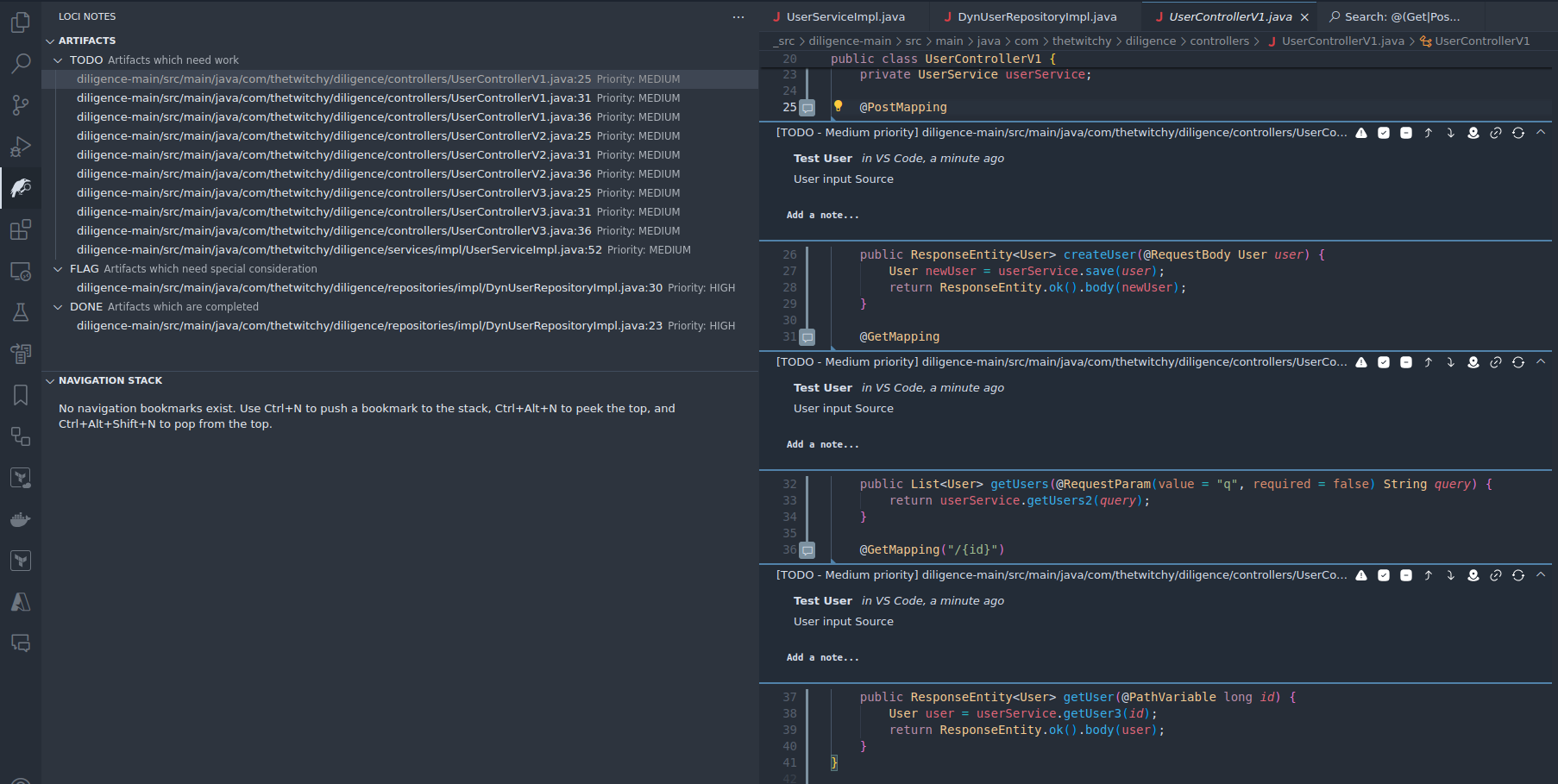
Task: Click the controllers breadcrumb segment
Action: click(1219, 41)
